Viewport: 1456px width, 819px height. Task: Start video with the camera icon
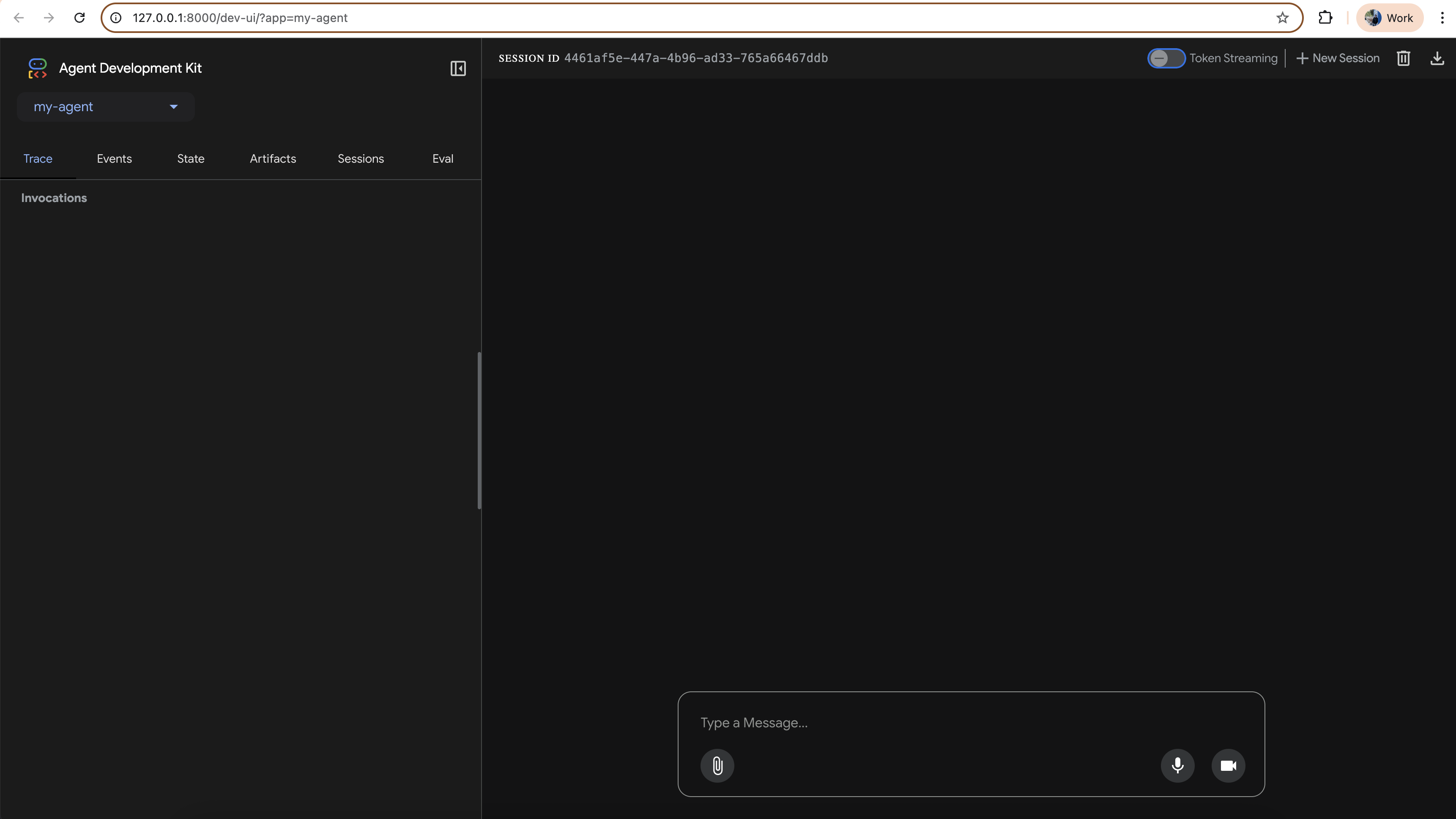click(1228, 765)
